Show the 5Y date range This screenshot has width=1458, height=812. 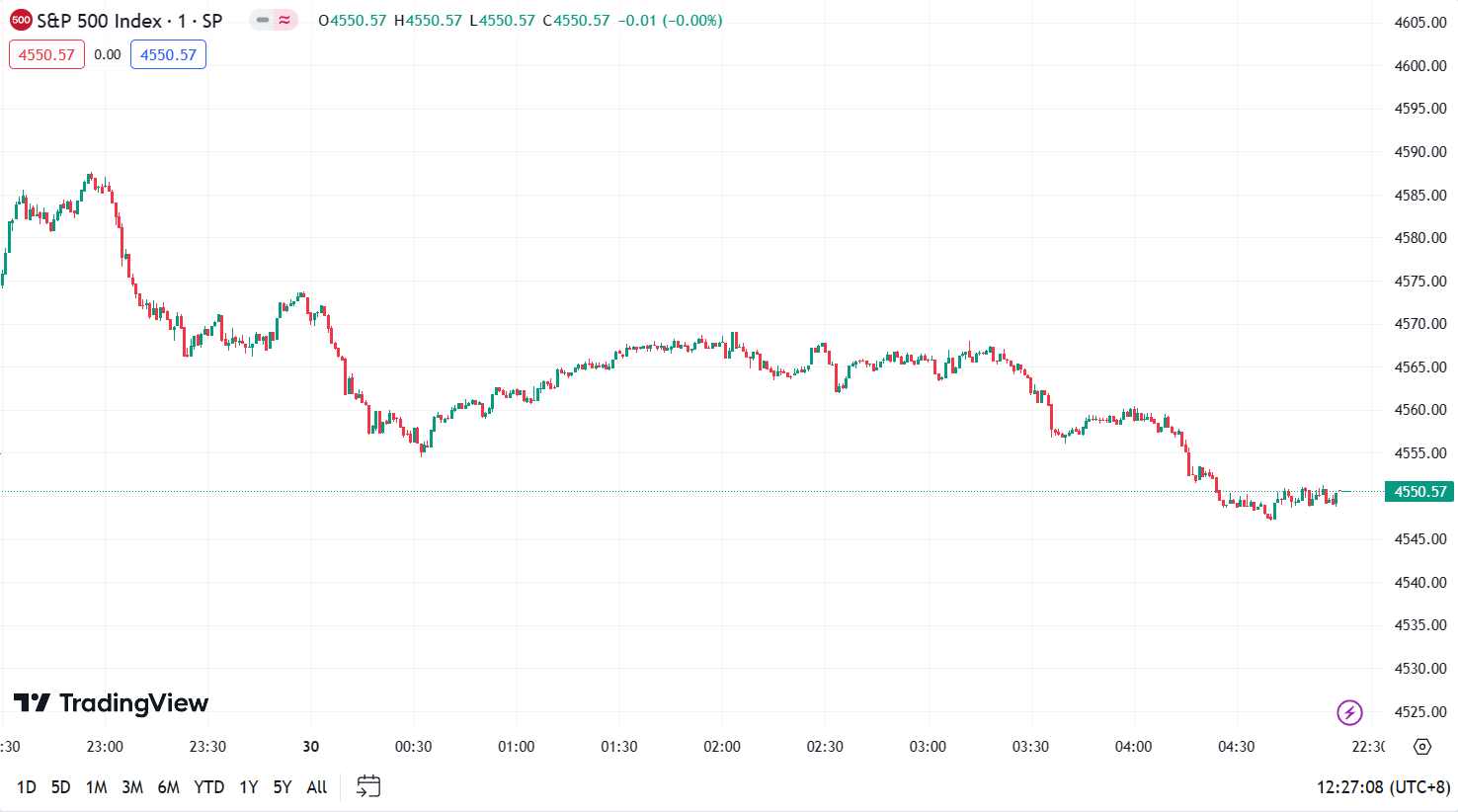pyautogui.click(x=283, y=787)
